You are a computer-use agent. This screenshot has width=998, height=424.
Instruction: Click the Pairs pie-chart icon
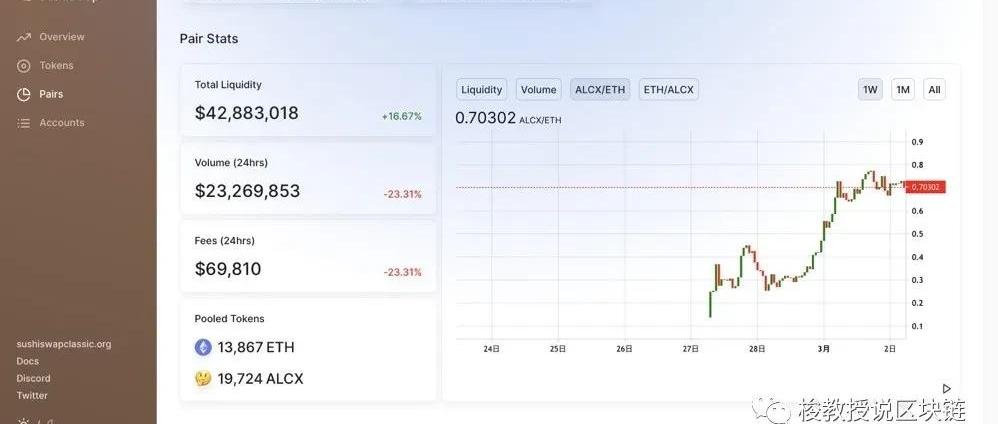pyautogui.click(x=23, y=94)
